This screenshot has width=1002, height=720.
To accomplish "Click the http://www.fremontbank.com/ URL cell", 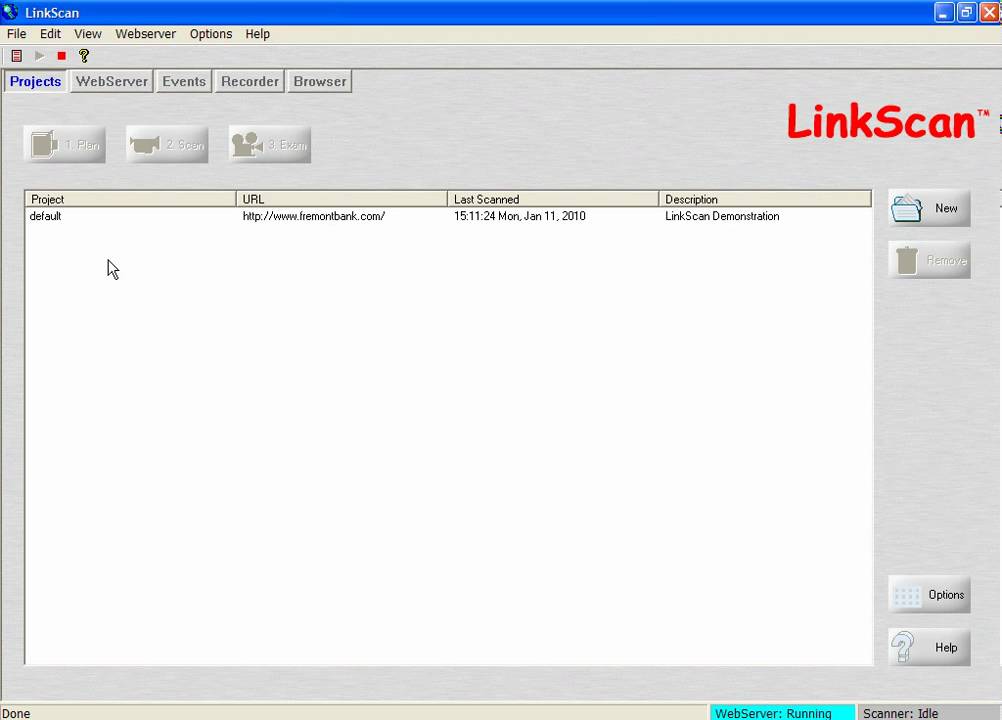I will 314,217.
